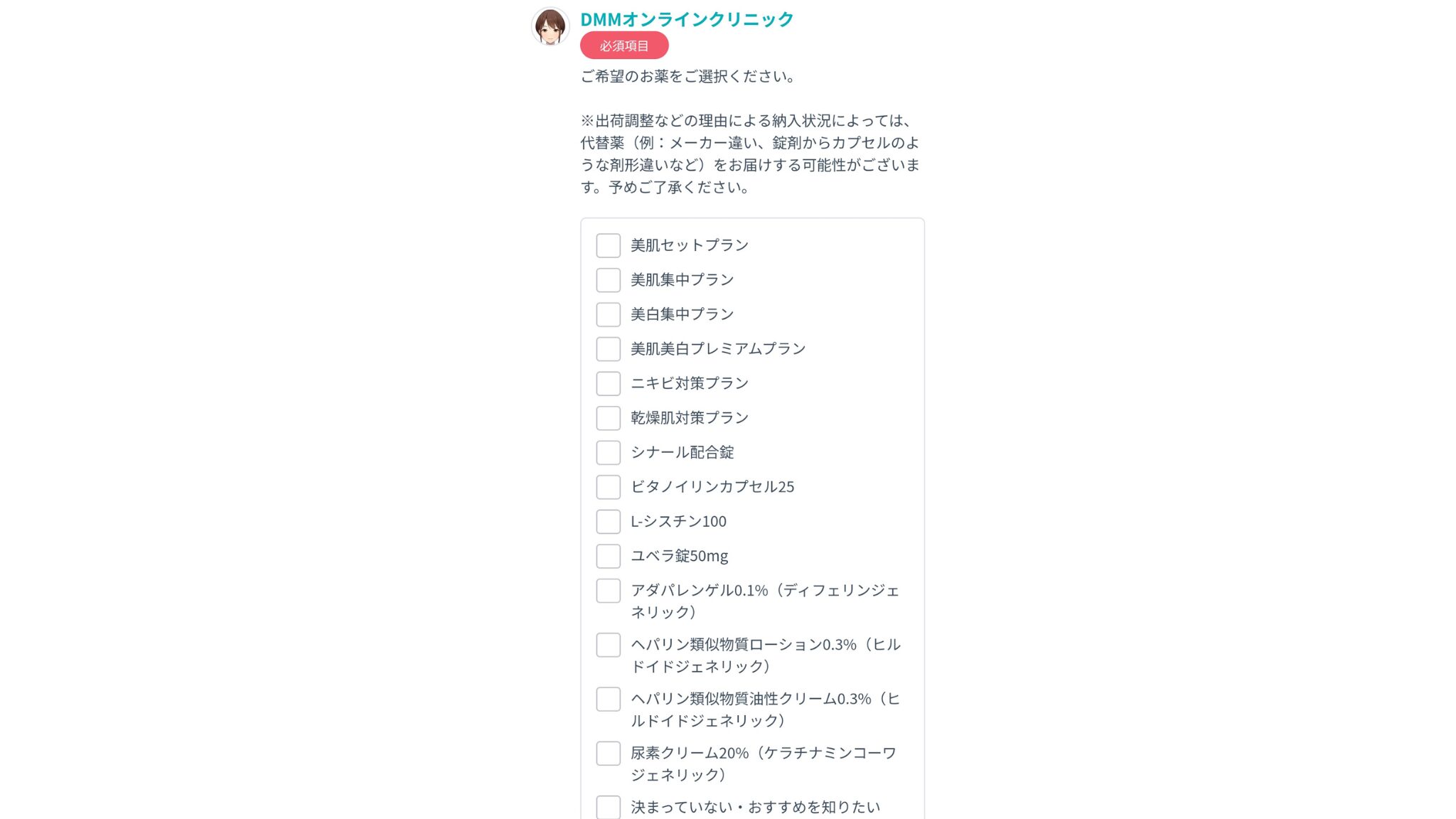Check the 美肌セットプラン checkbox
The height and width of the screenshot is (819, 1456).
(x=608, y=245)
